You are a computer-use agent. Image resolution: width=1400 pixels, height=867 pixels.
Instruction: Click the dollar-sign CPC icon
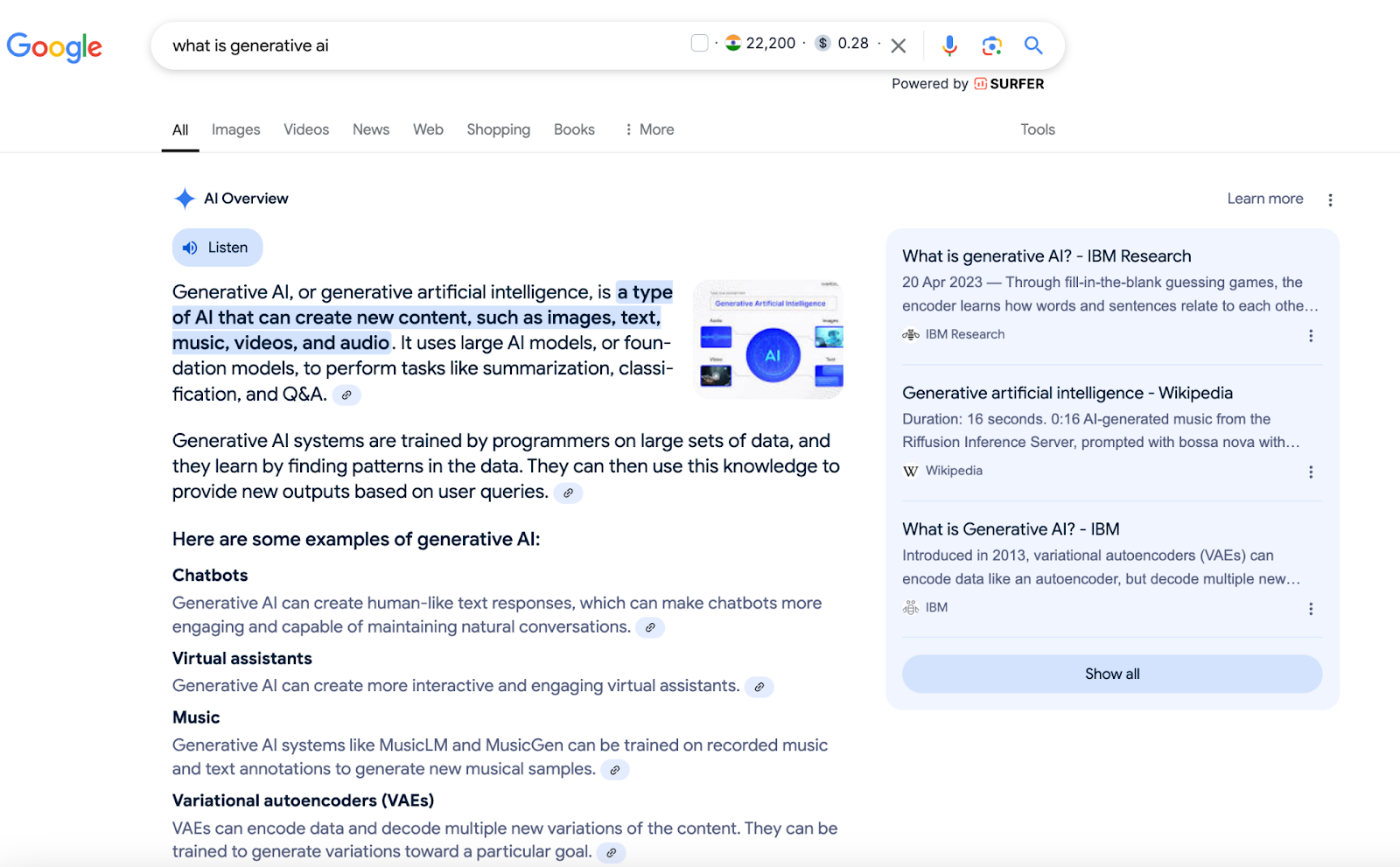(822, 42)
